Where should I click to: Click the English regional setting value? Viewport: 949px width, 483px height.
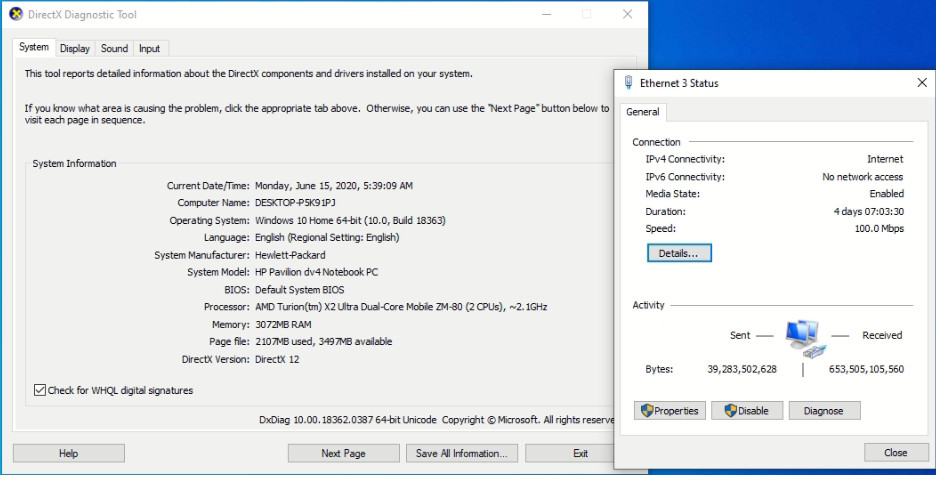tap(327, 238)
